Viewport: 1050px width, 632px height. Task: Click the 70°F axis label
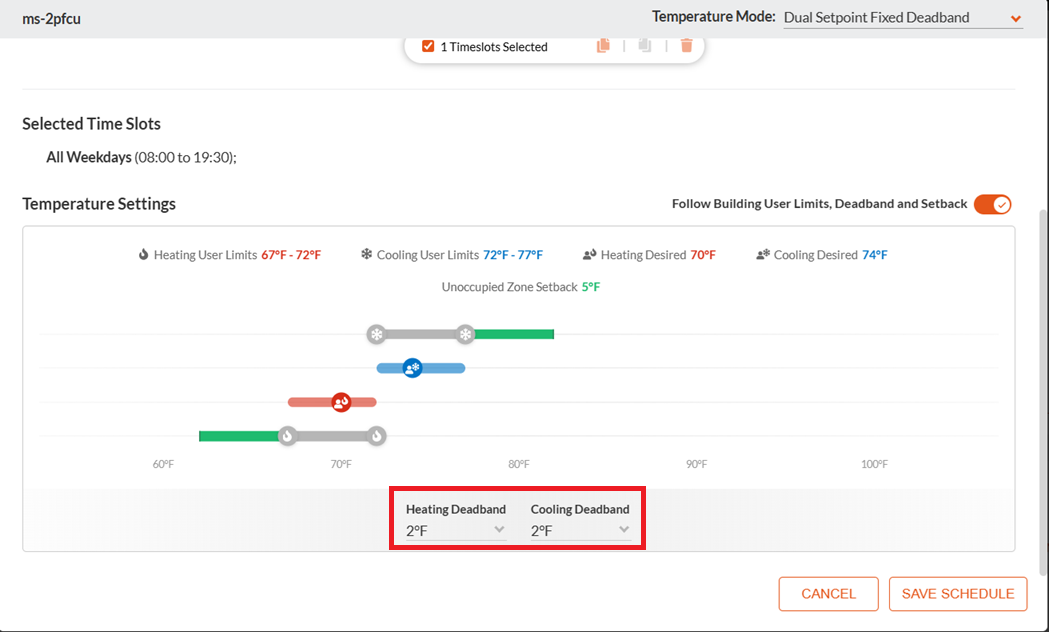[341, 464]
